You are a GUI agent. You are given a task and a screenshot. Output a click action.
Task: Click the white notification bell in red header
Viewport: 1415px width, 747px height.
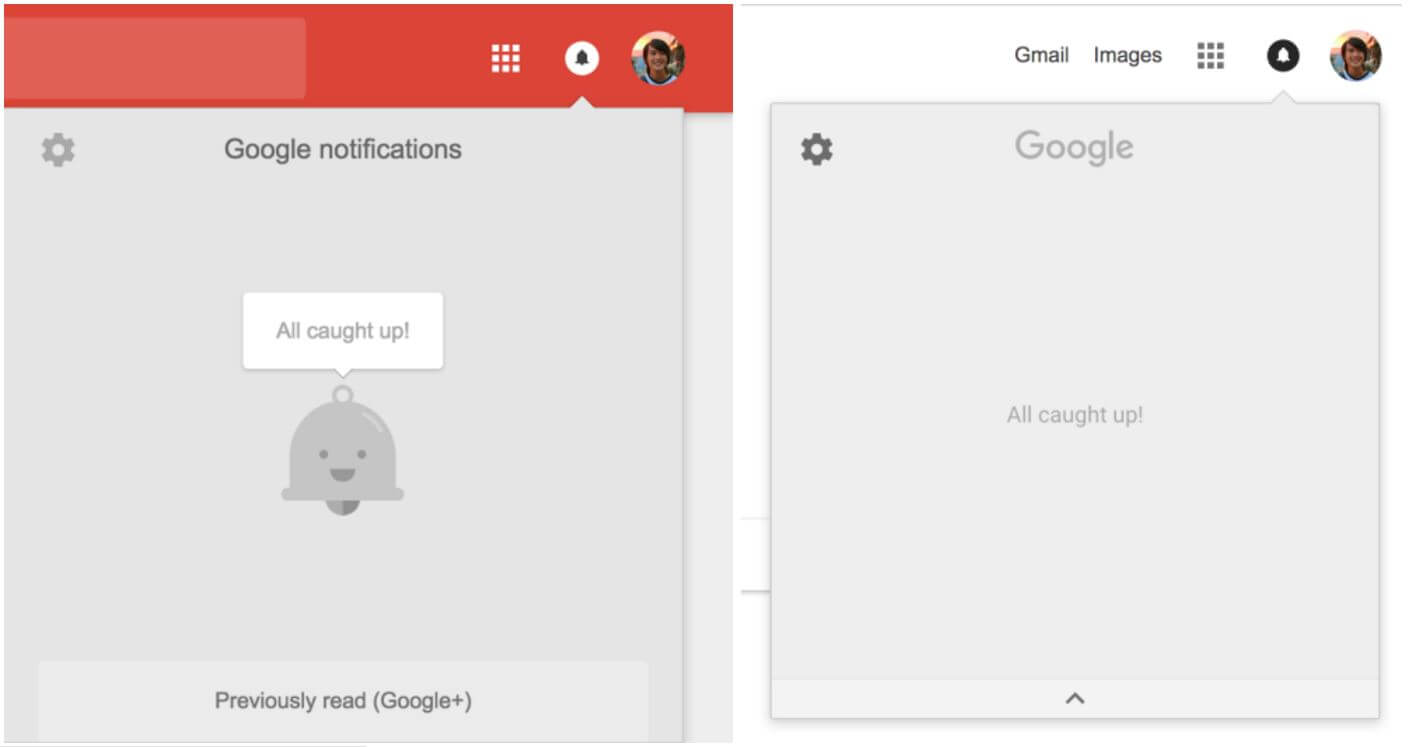click(582, 58)
